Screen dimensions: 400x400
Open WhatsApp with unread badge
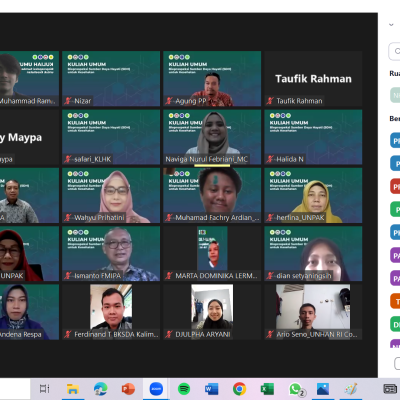click(x=296, y=389)
